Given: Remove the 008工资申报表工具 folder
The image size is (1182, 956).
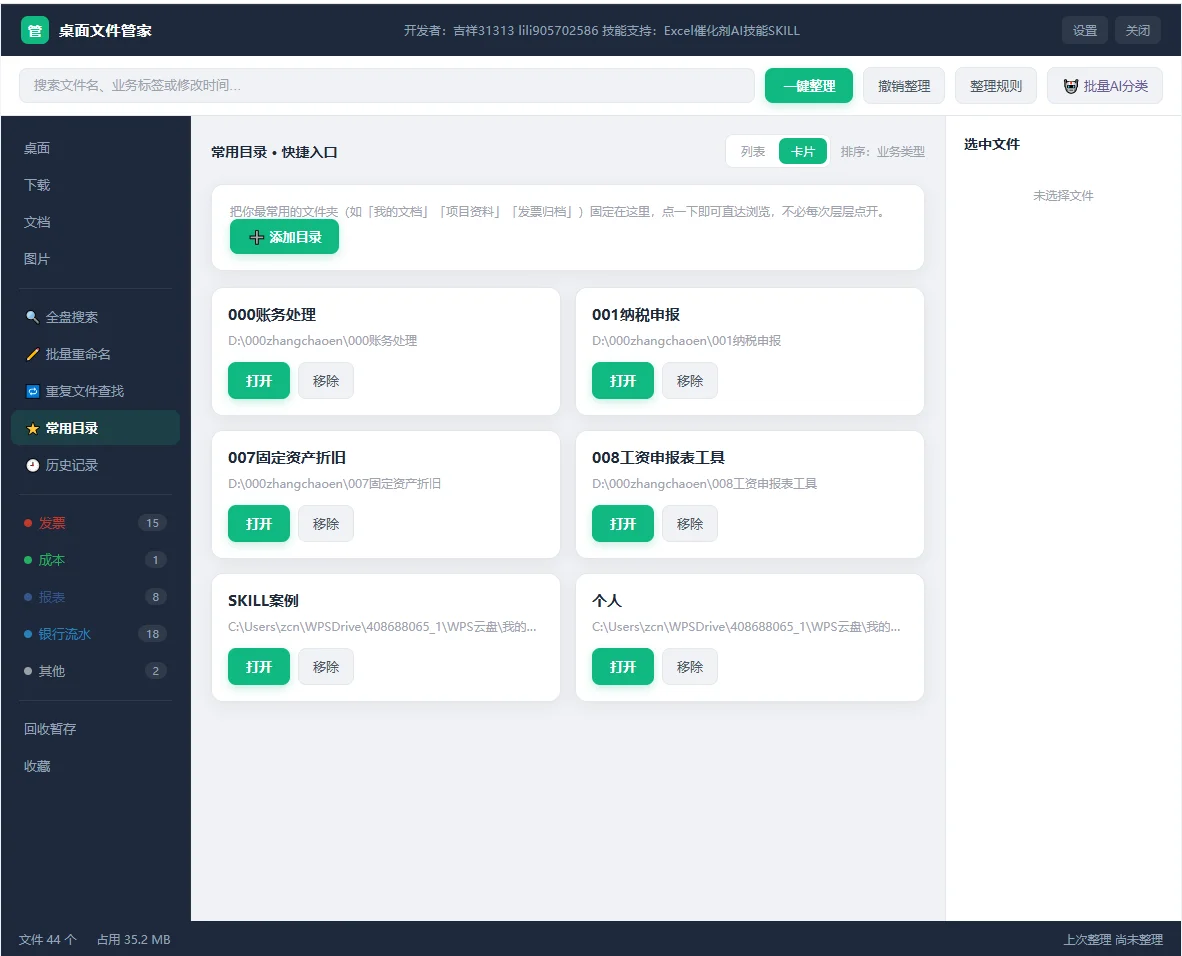Looking at the screenshot, I should (690, 523).
